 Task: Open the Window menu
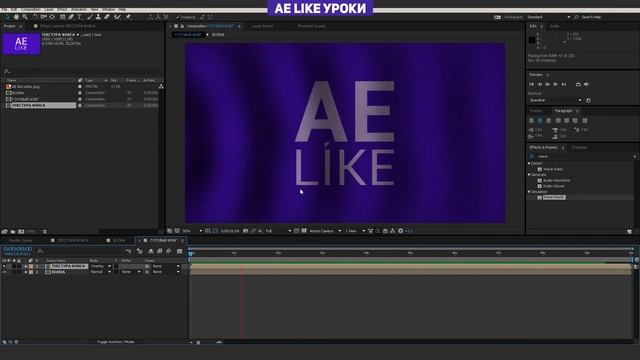[108, 9]
